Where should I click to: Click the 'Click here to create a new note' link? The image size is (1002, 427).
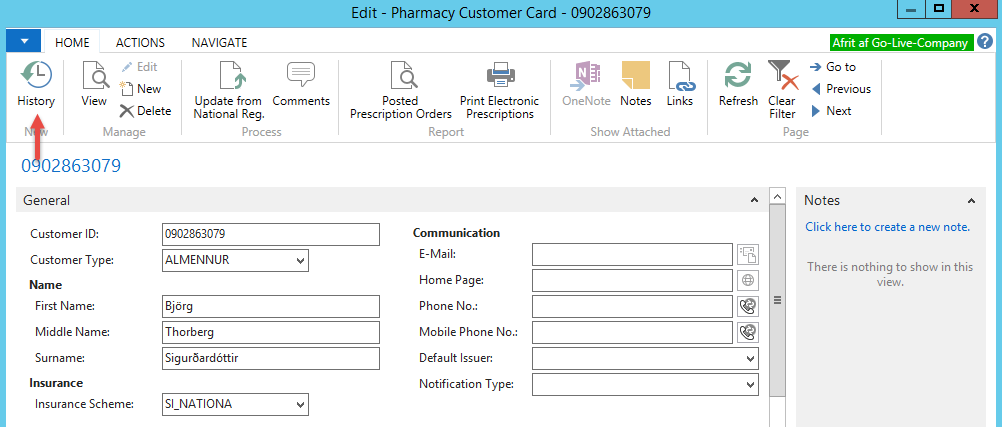point(887,227)
